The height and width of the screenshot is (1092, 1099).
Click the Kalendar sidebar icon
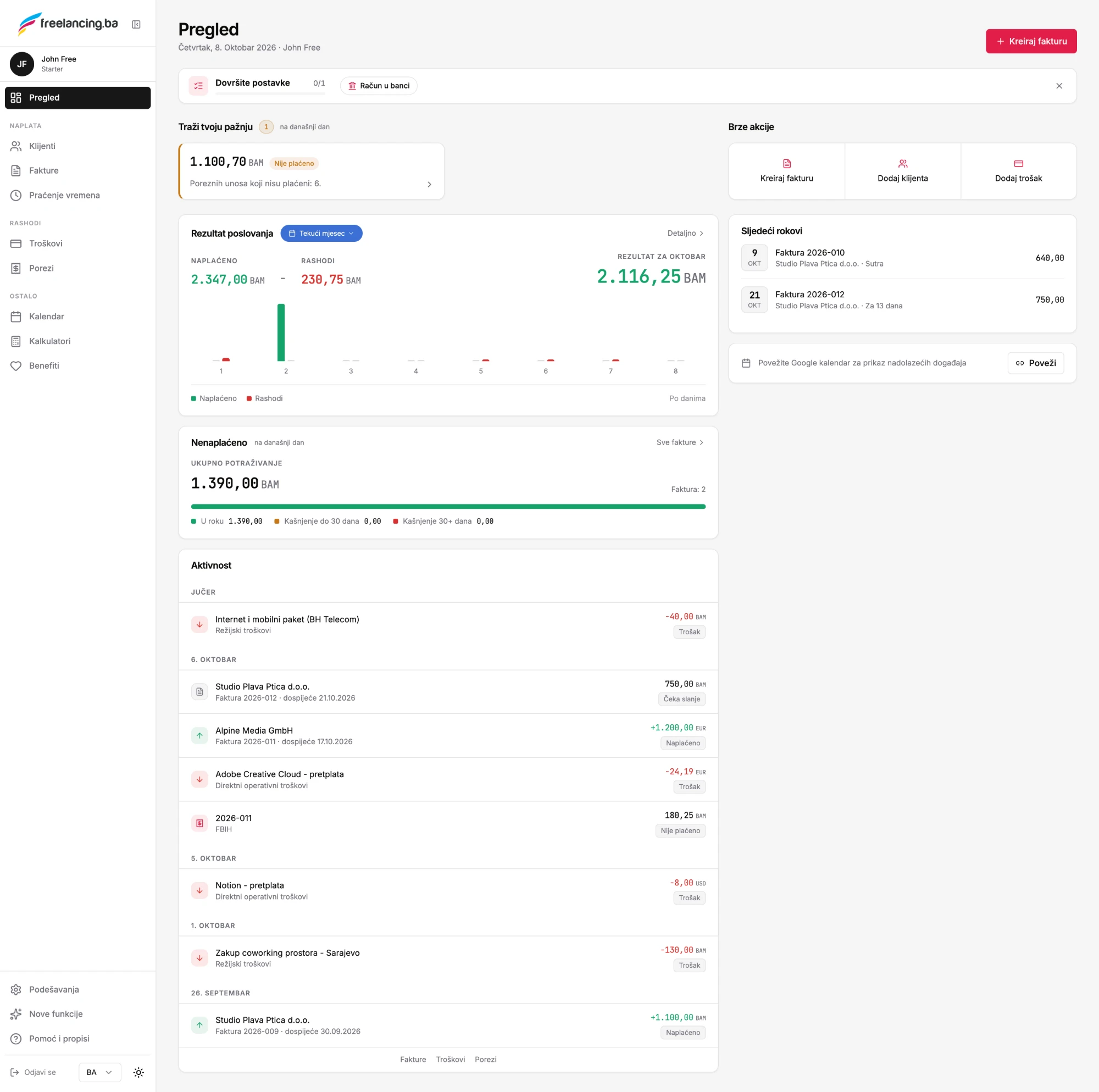(16, 317)
